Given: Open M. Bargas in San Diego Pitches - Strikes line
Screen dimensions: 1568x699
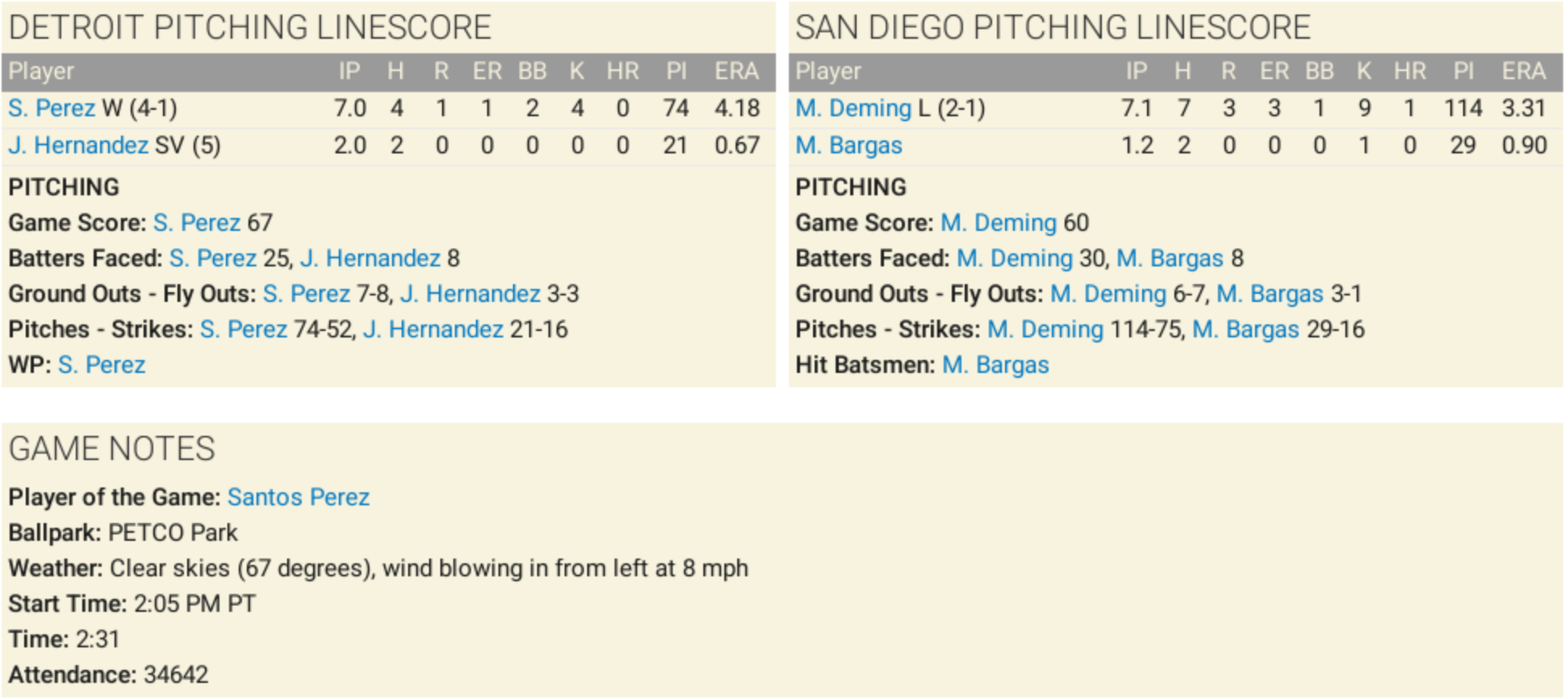Looking at the screenshot, I should click(1245, 329).
